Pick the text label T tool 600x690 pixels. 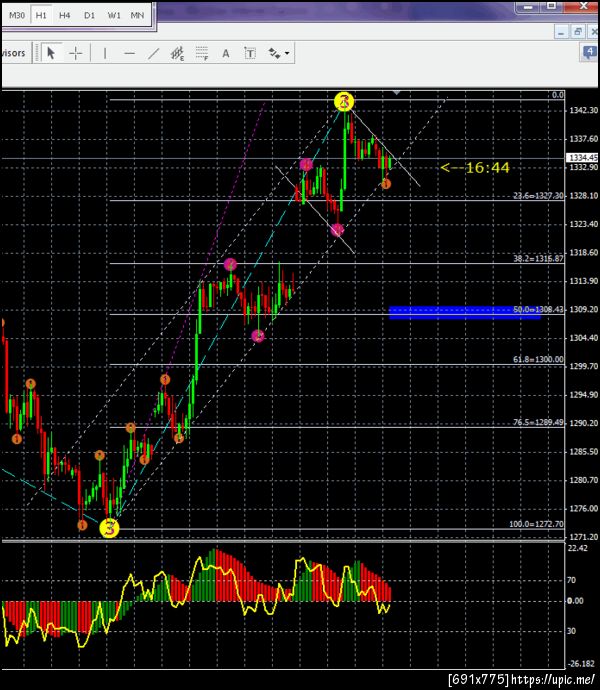click(x=250, y=54)
